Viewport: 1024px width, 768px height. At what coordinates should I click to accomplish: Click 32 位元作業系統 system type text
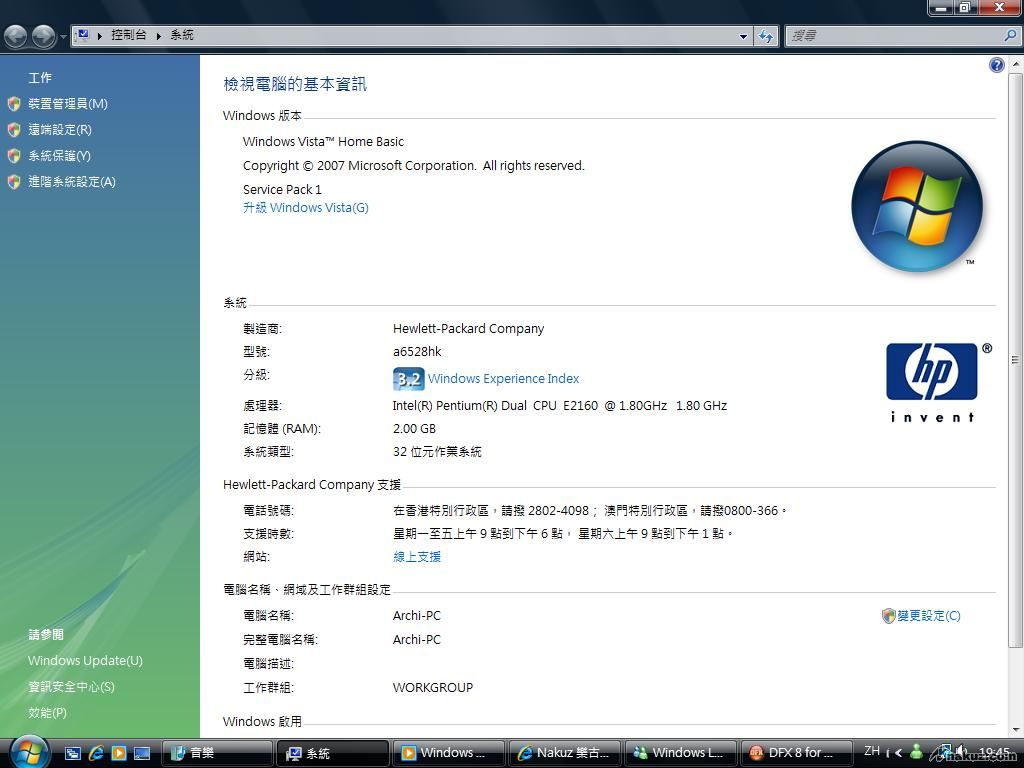point(437,452)
